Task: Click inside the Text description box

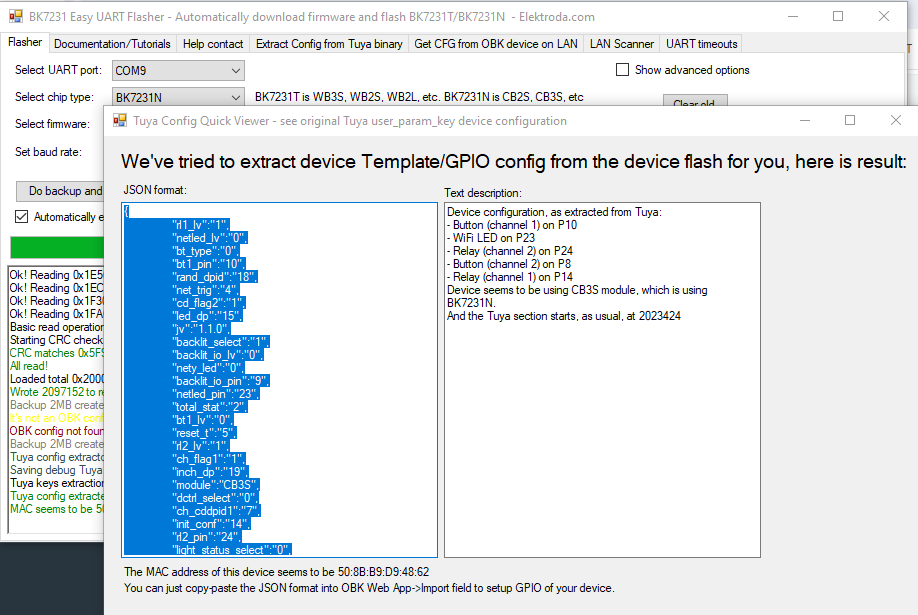Action: (602, 380)
